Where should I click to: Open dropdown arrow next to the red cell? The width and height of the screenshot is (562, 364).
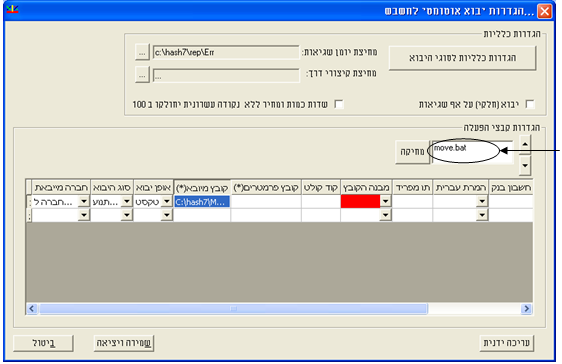pos(385,201)
